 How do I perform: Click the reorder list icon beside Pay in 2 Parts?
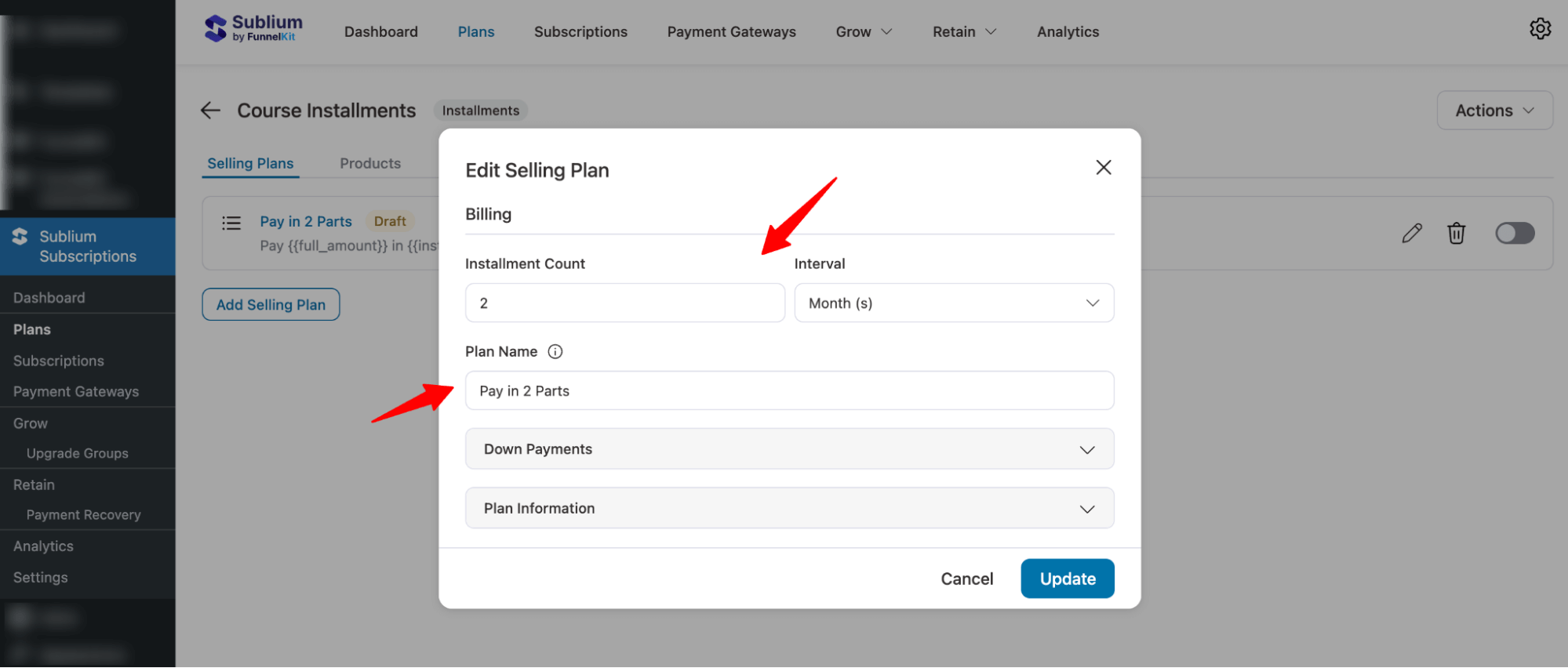point(231,223)
